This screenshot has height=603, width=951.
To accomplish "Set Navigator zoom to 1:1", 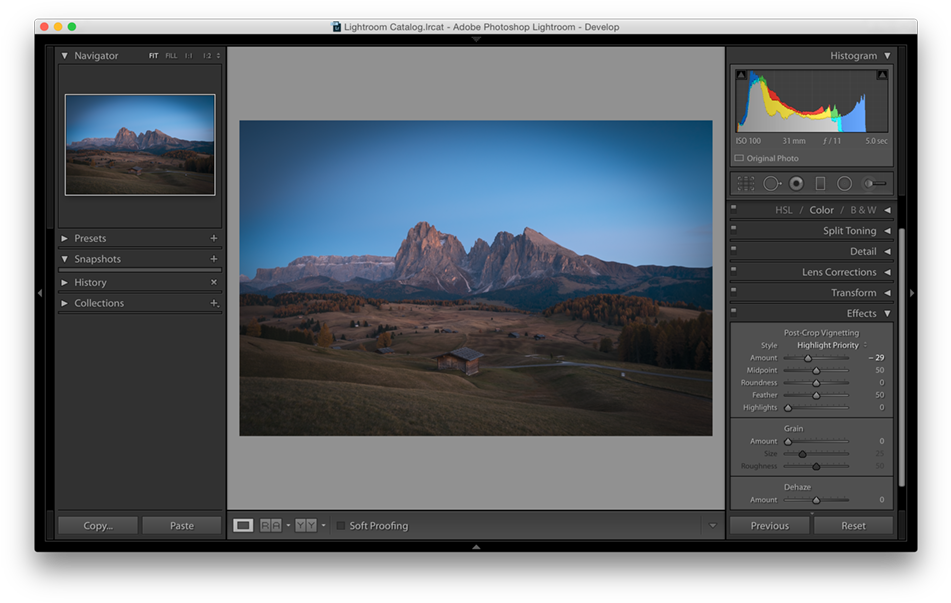I will click(x=189, y=55).
